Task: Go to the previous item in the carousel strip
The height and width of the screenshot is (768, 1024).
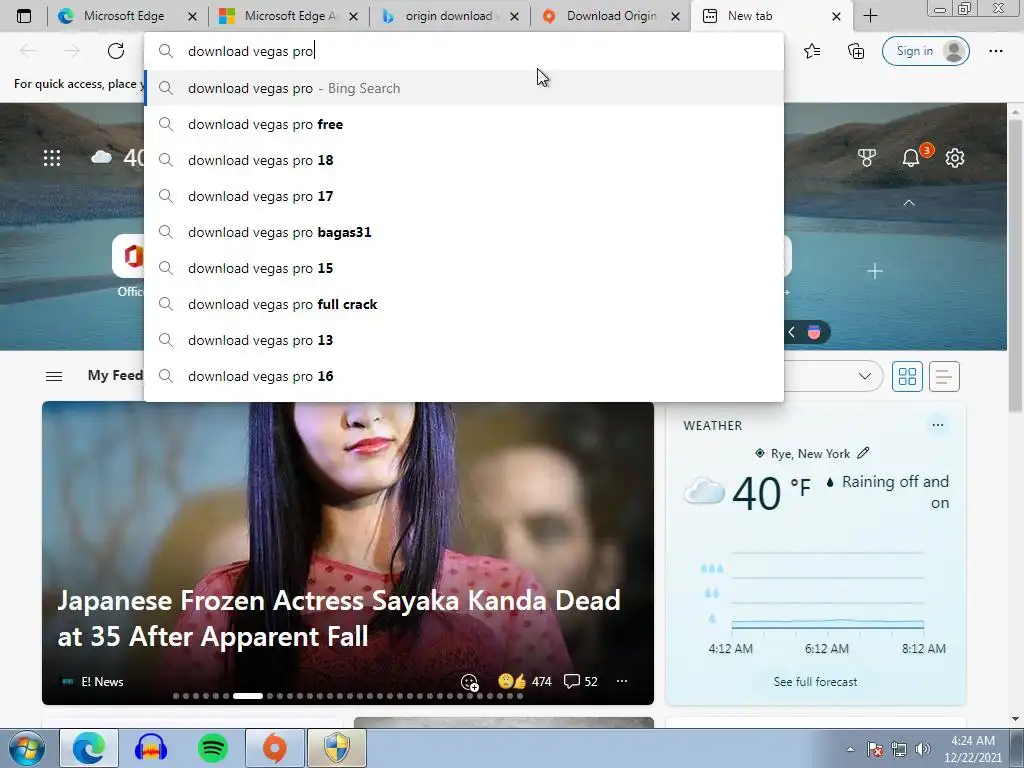Action: coord(791,332)
